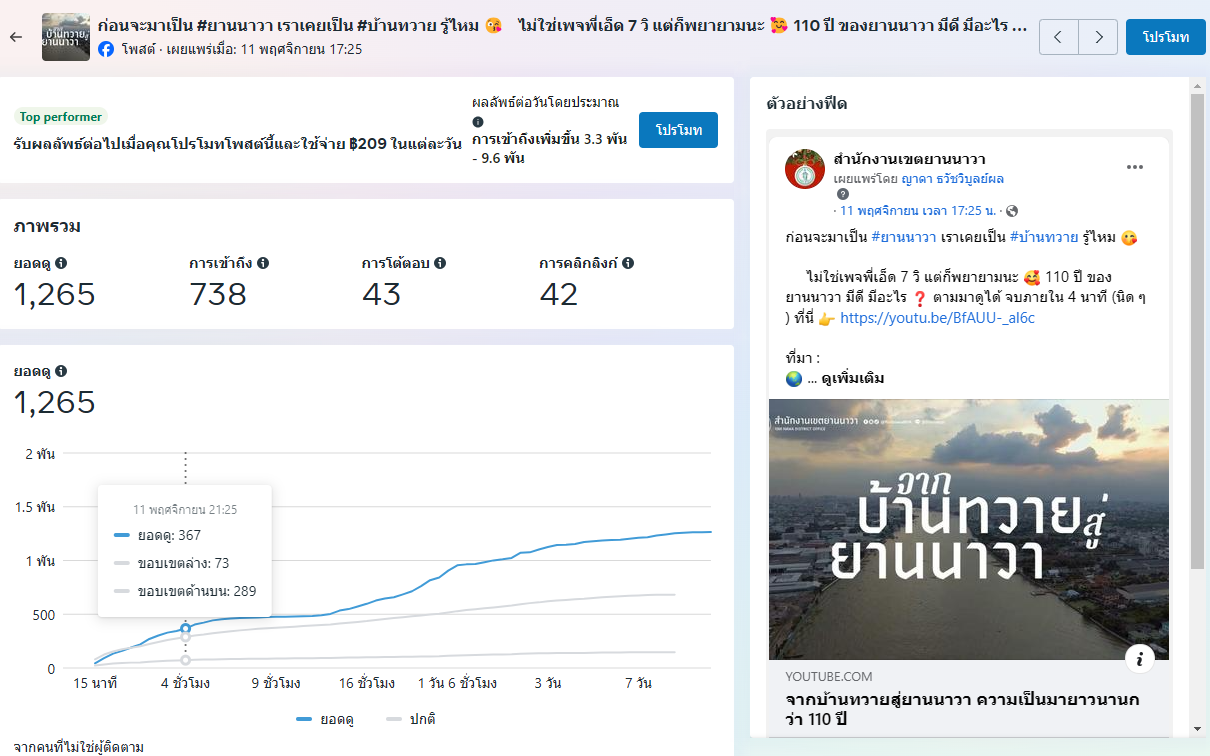1210x756 pixels.
Task: Go to previous post with left chevron
Action: pos(1059,37)
